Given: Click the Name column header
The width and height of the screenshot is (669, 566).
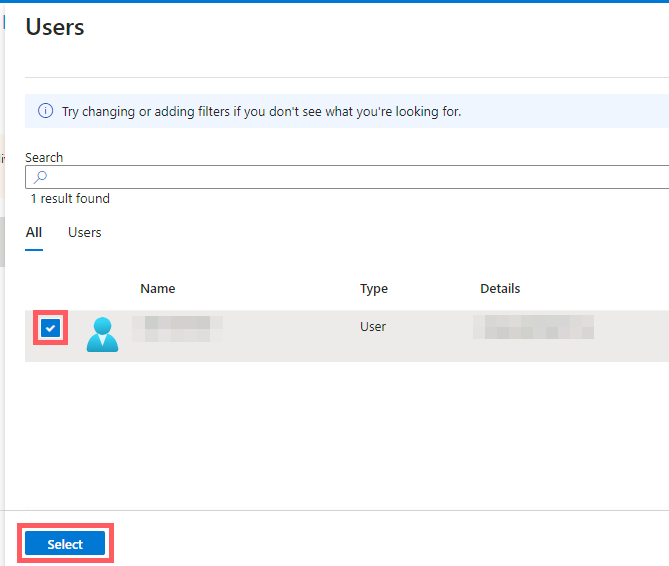Looking at the screenshot, I should [x=157, y=288].
